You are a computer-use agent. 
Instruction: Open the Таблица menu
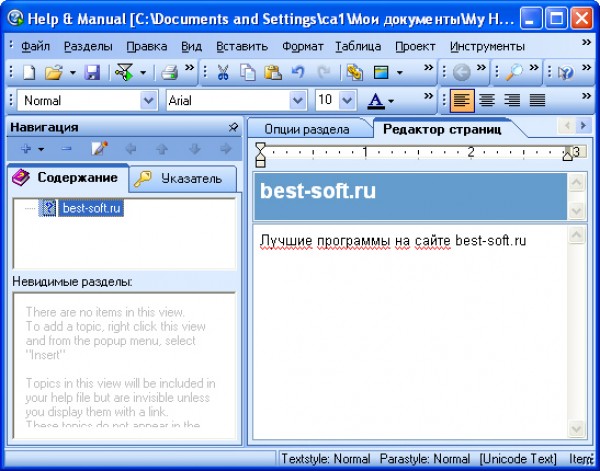pyautogui.click(x=358, y=46)
